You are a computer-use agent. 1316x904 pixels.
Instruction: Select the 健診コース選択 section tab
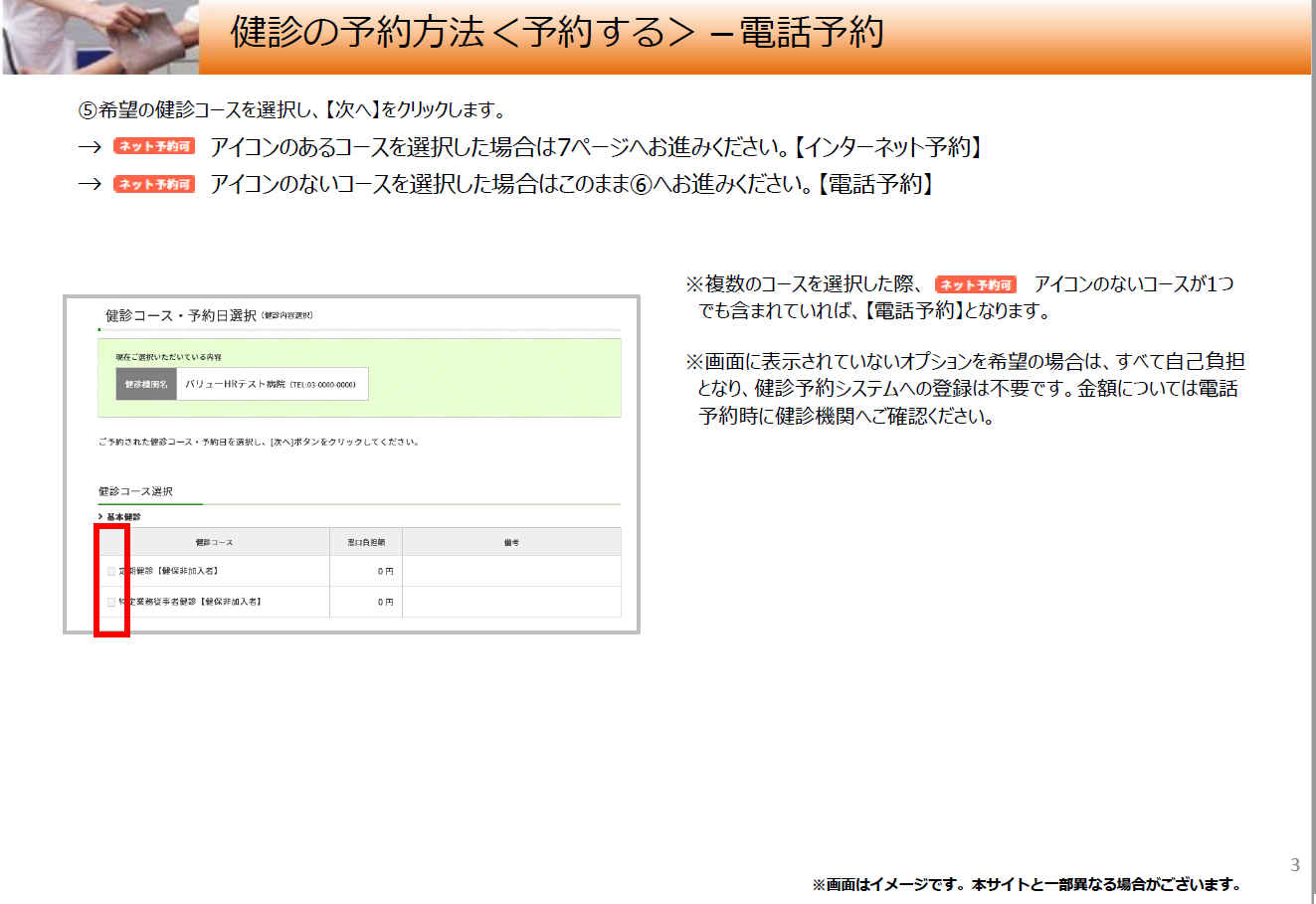(135, 491)
